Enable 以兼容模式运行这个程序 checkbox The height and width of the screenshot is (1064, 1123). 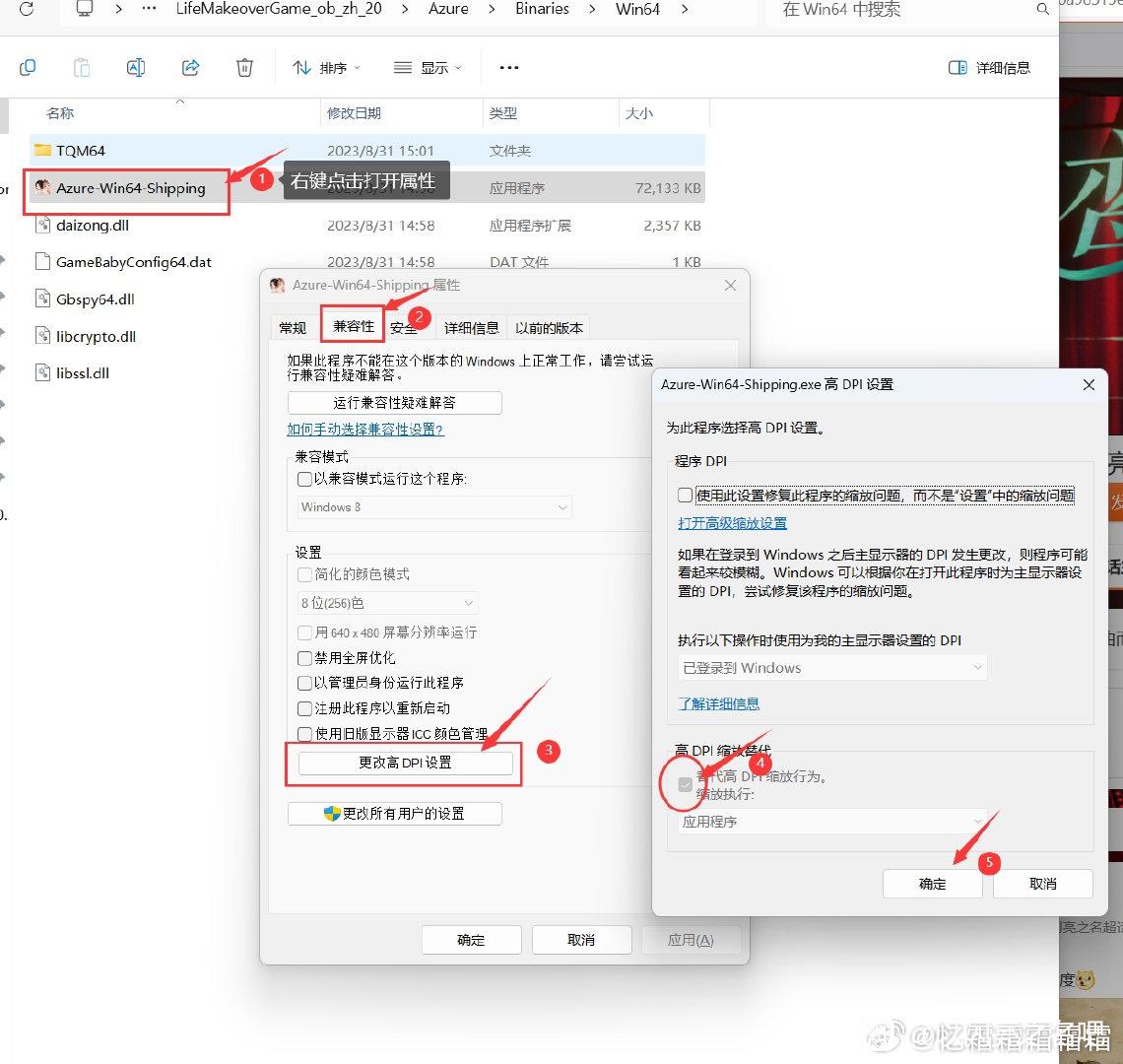pos(304,479)
